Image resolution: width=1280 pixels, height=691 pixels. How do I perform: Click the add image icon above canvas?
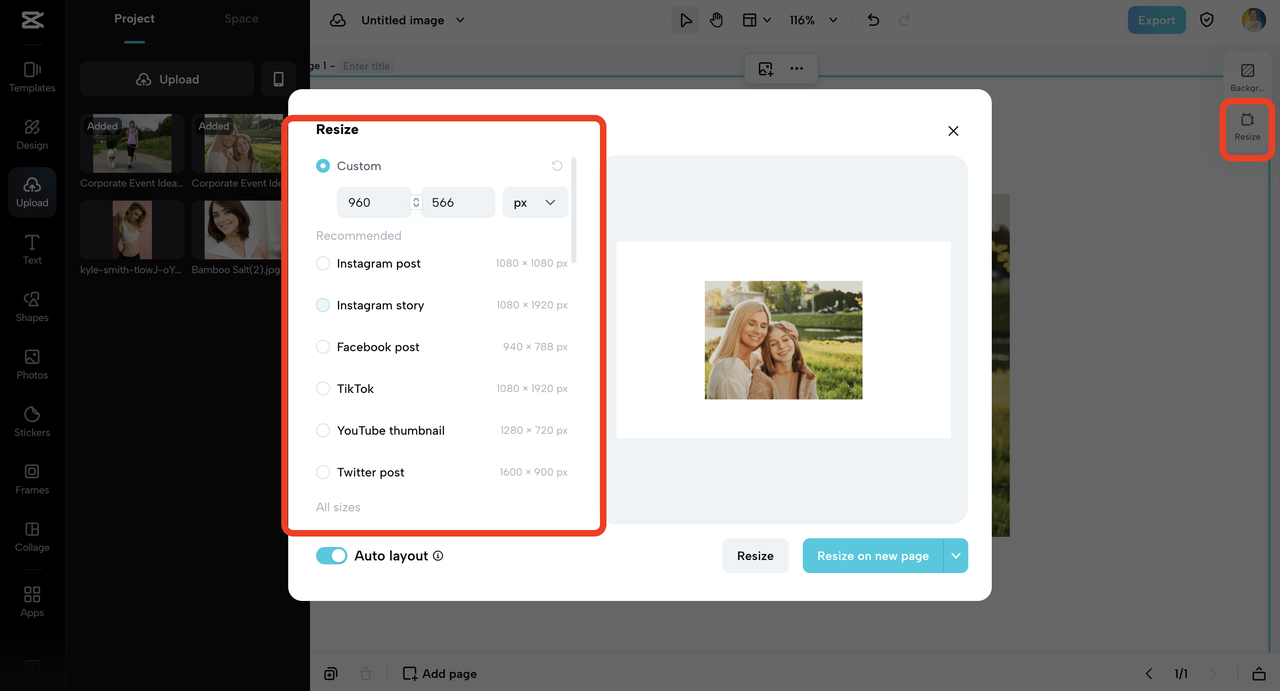coord(765,69)
